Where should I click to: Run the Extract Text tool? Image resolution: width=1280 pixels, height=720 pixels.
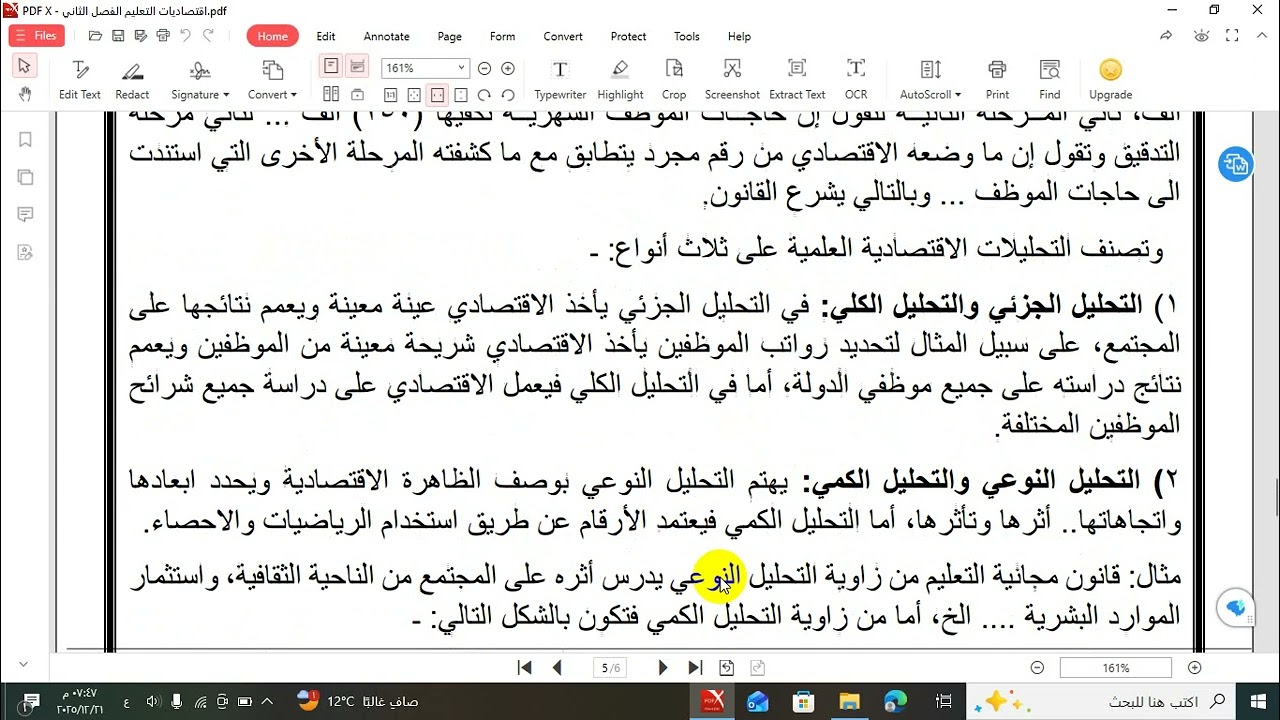pos(797,80)
